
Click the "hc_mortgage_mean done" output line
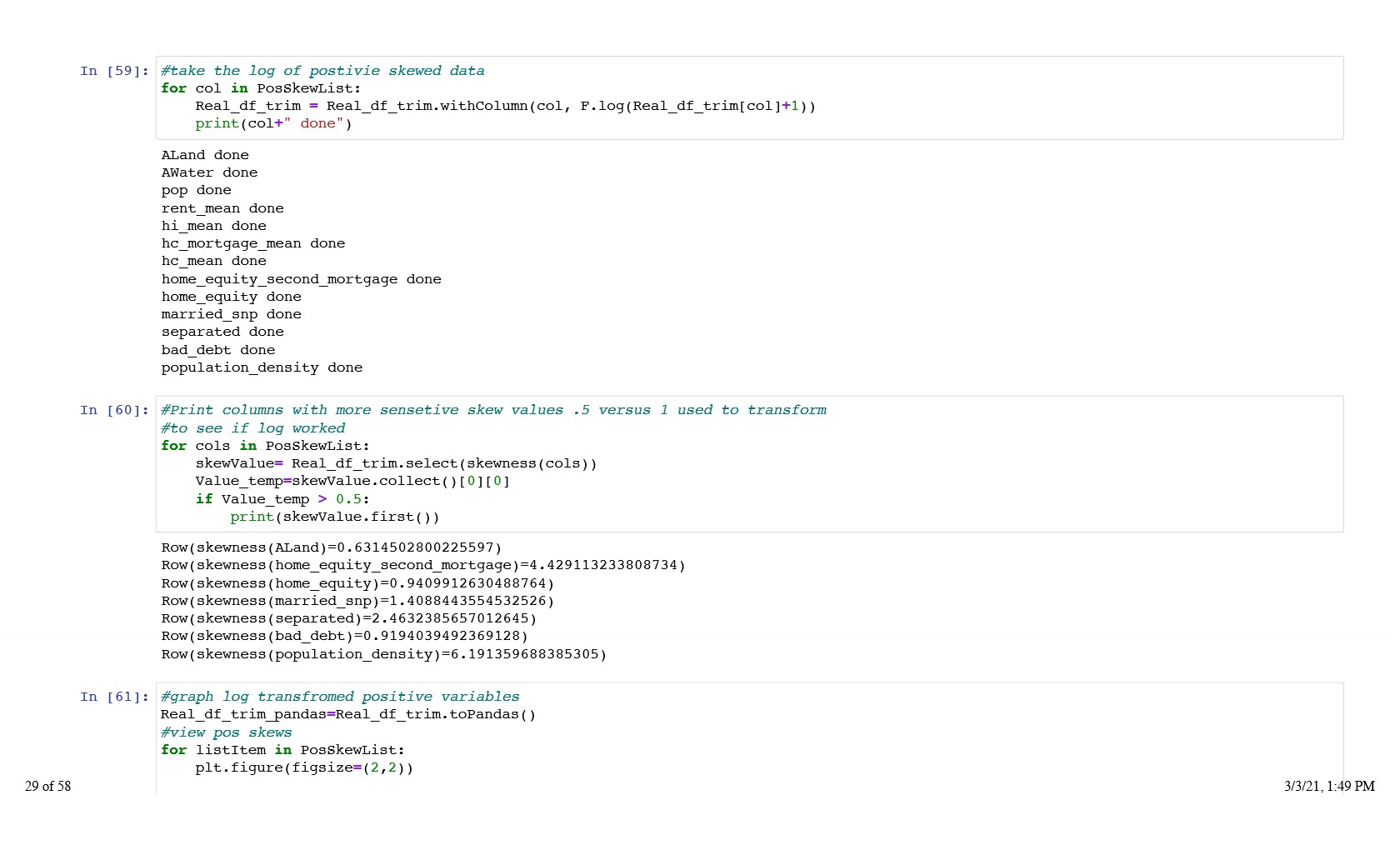[252, 243]
